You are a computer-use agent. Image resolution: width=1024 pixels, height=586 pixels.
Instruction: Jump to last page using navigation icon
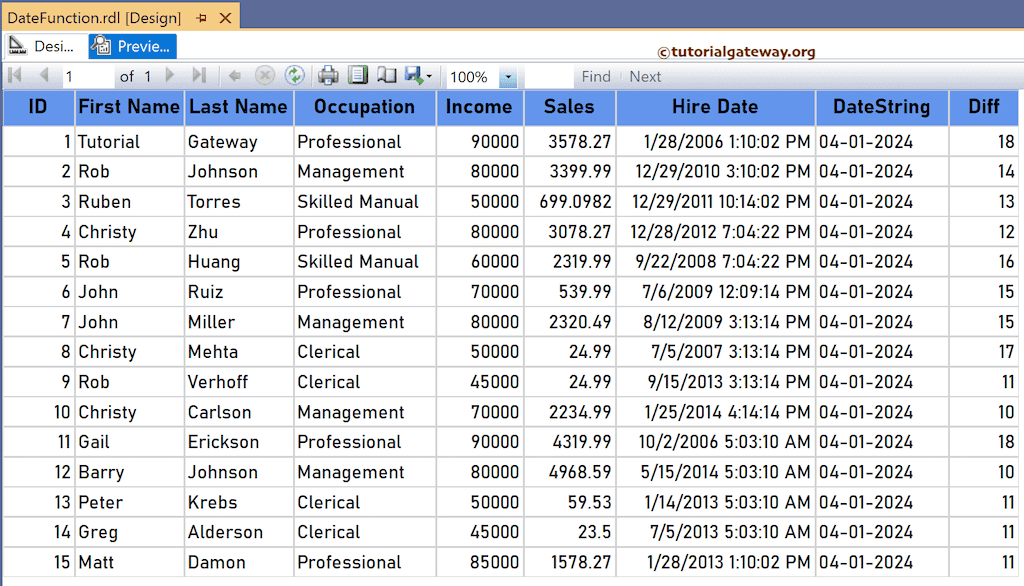pos(198,75)
